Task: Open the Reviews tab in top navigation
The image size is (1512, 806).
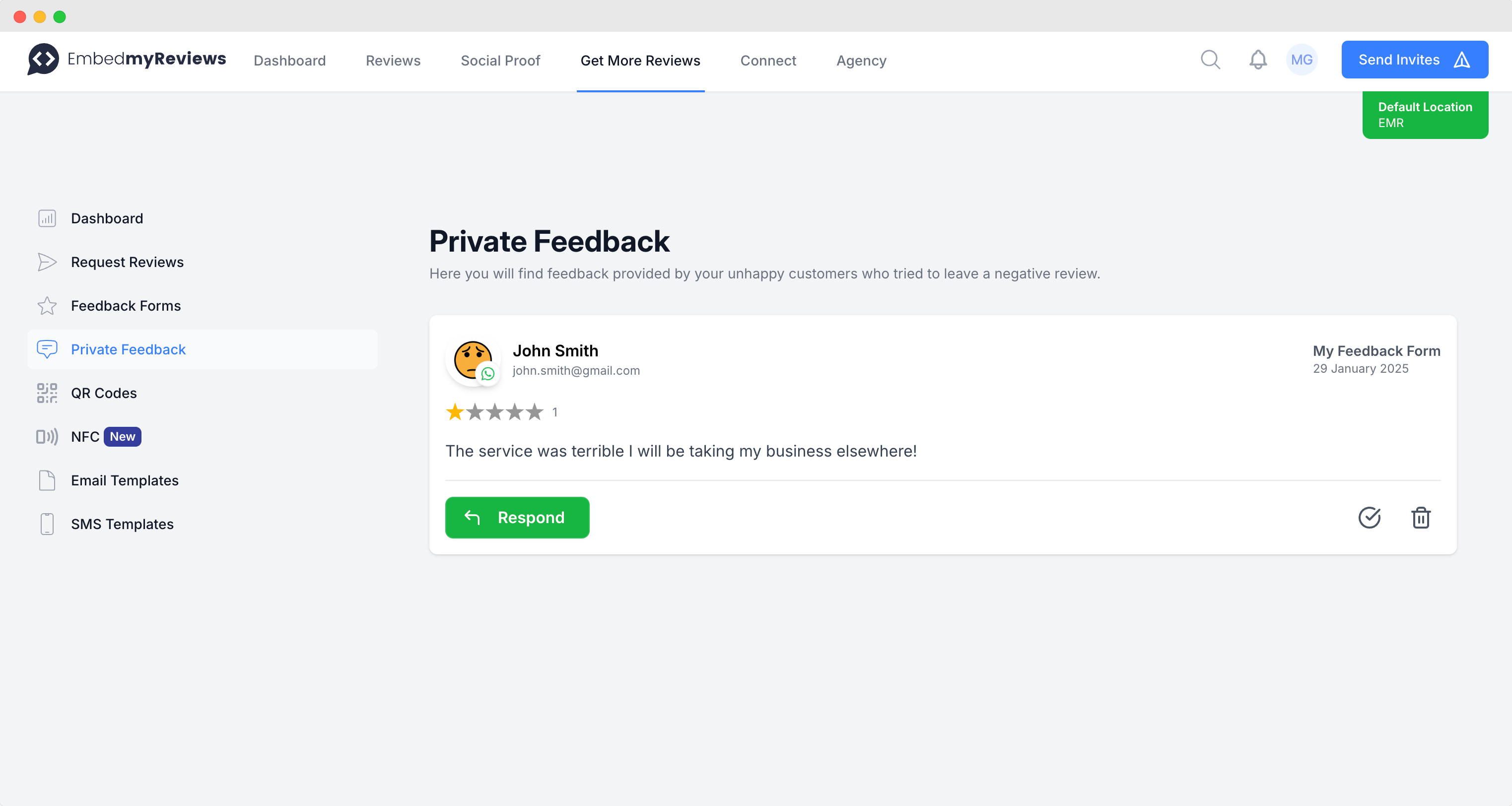Action: (x=393, y=61)
